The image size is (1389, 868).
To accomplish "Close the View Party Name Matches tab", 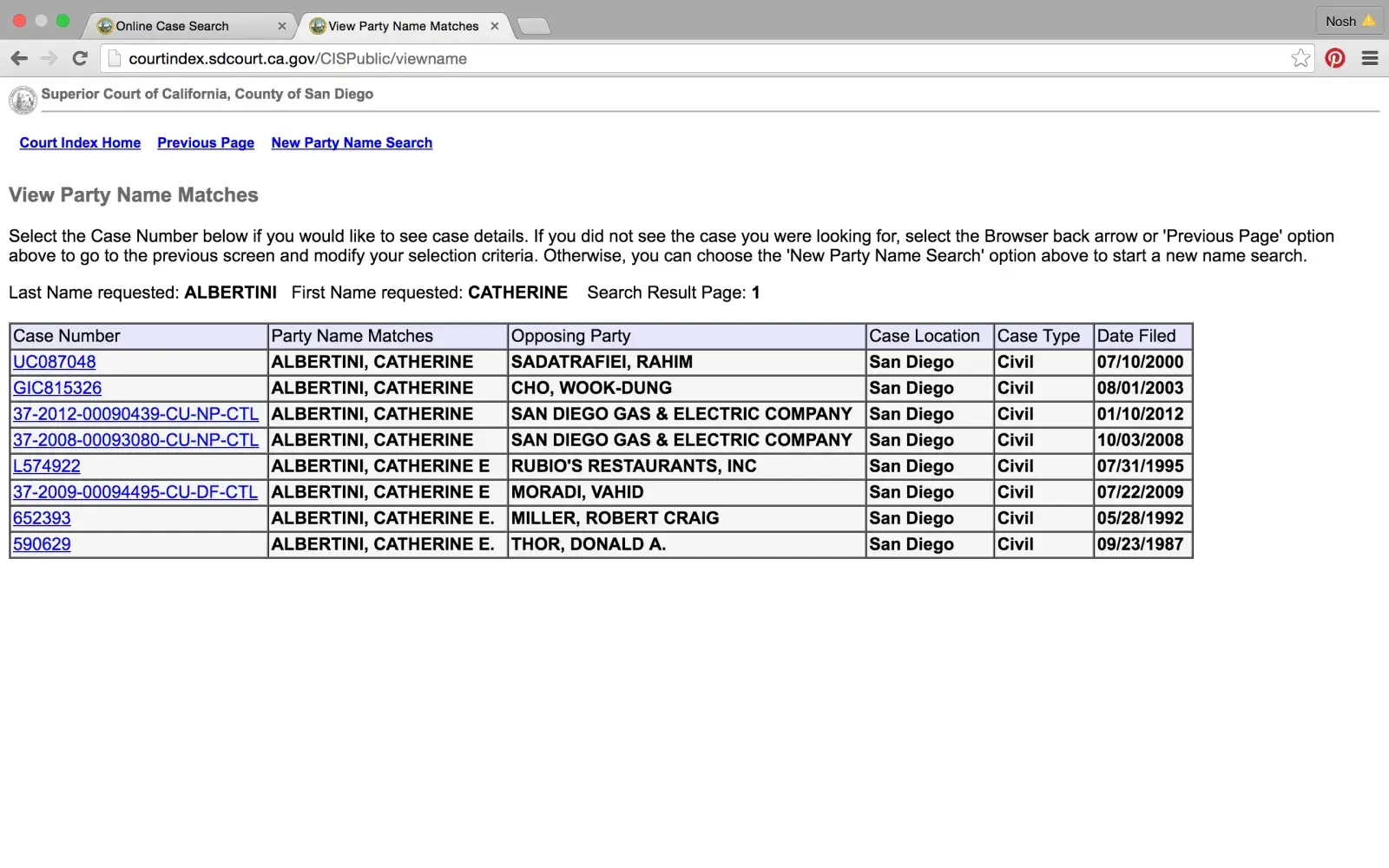I will (x=495, y=26).
